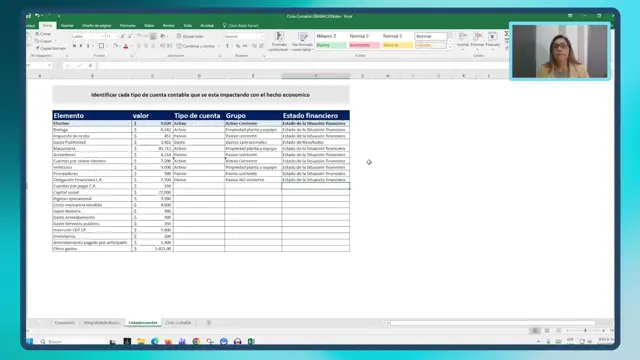Toggle Ajustar texto wrap
Viewport: 640px width, 360px height.
(190, 36)
